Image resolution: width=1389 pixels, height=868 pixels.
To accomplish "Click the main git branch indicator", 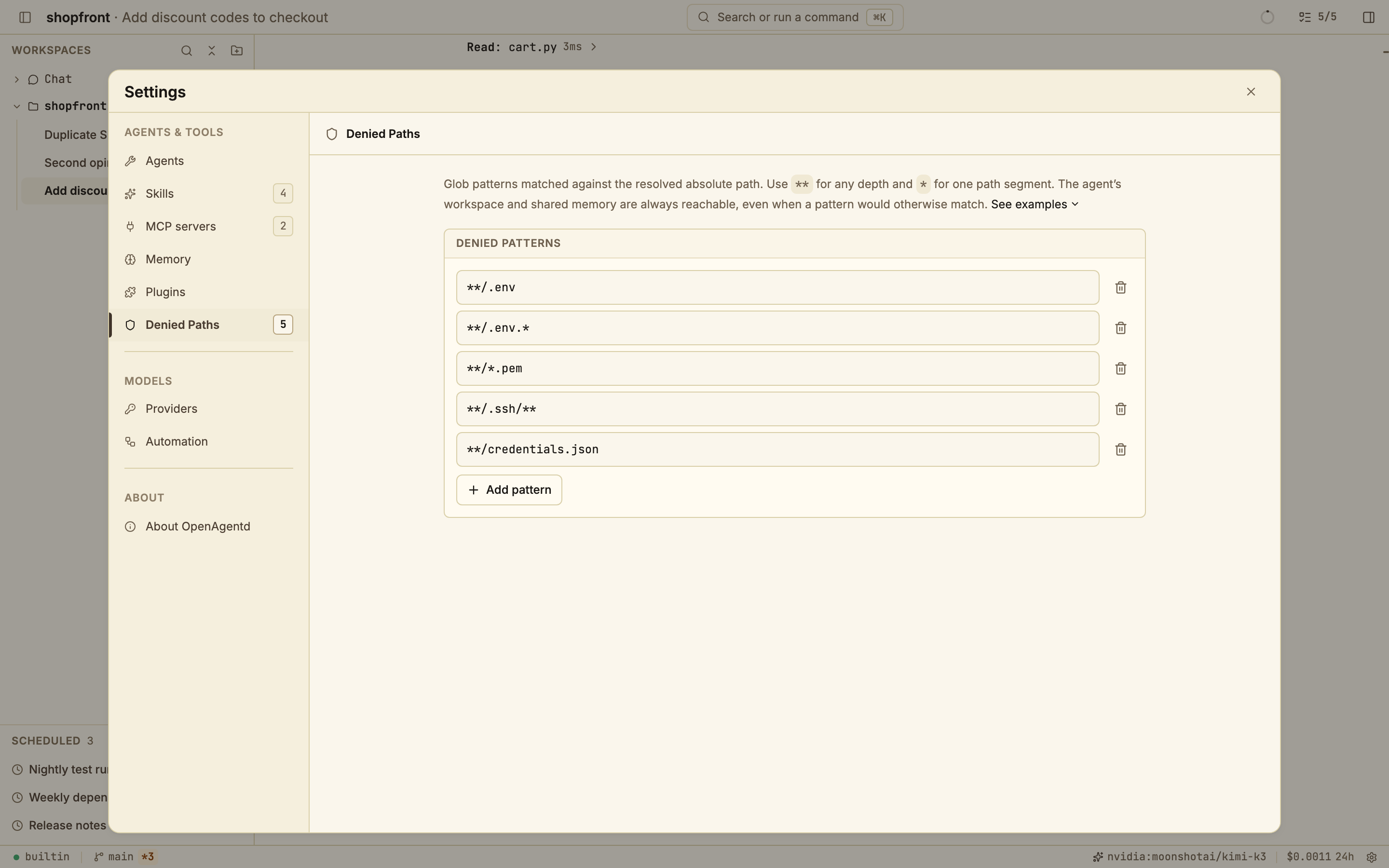I will point(124,857).
